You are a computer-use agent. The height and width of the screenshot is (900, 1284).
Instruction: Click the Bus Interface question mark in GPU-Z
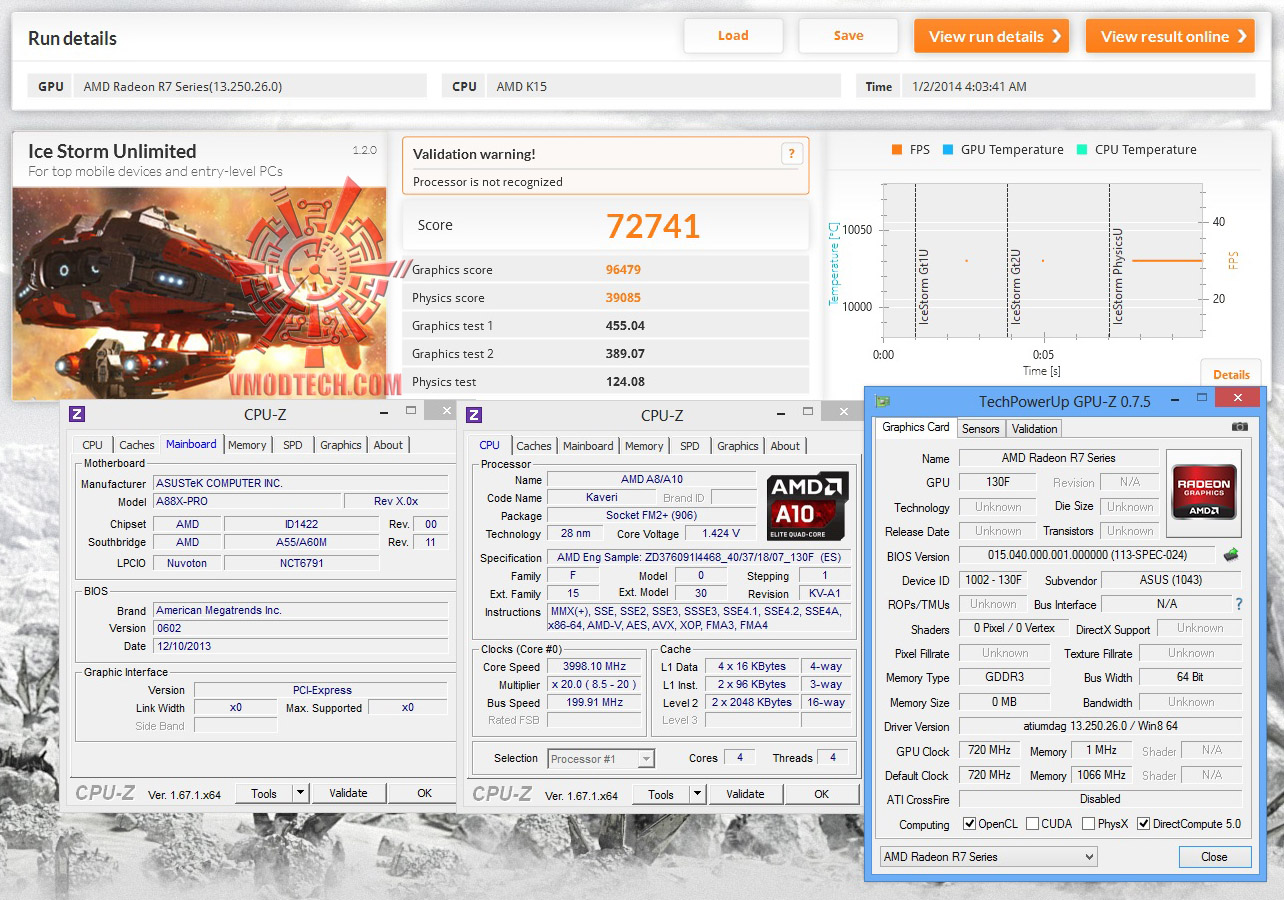coord(1239,604)
